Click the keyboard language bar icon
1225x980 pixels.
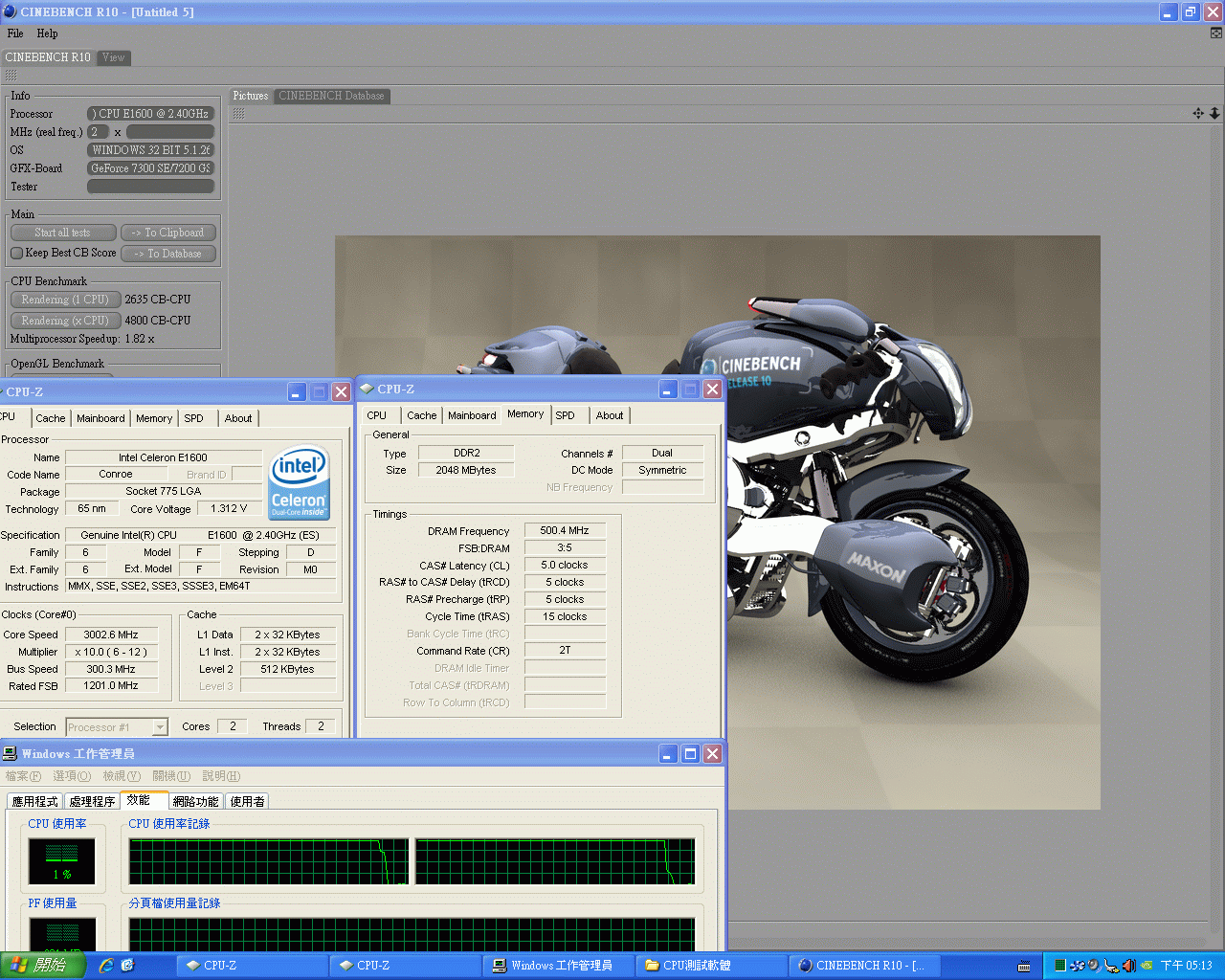1024,967
